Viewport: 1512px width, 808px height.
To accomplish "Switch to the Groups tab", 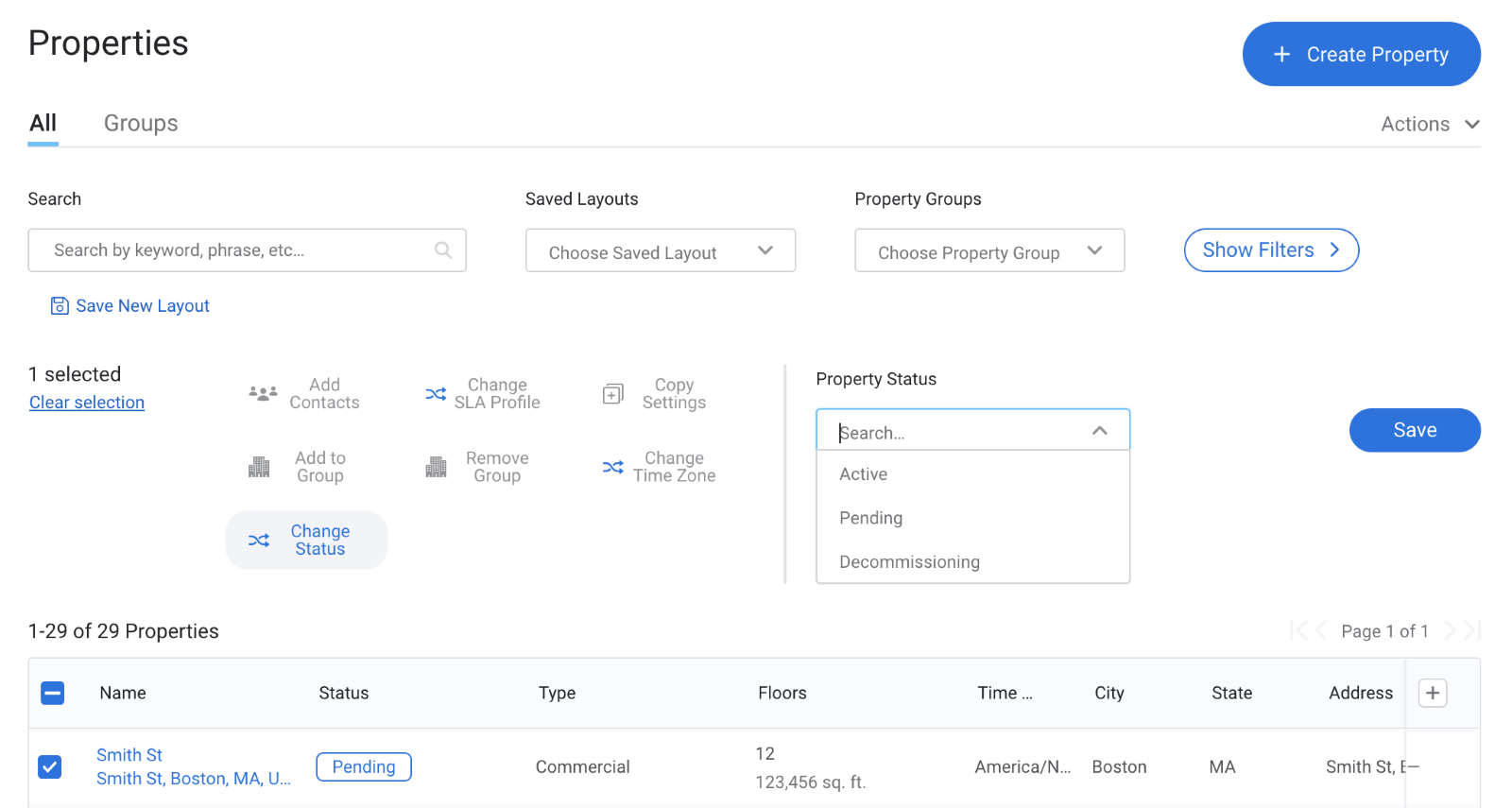I will pyautogui.click(x=141, y=124).
